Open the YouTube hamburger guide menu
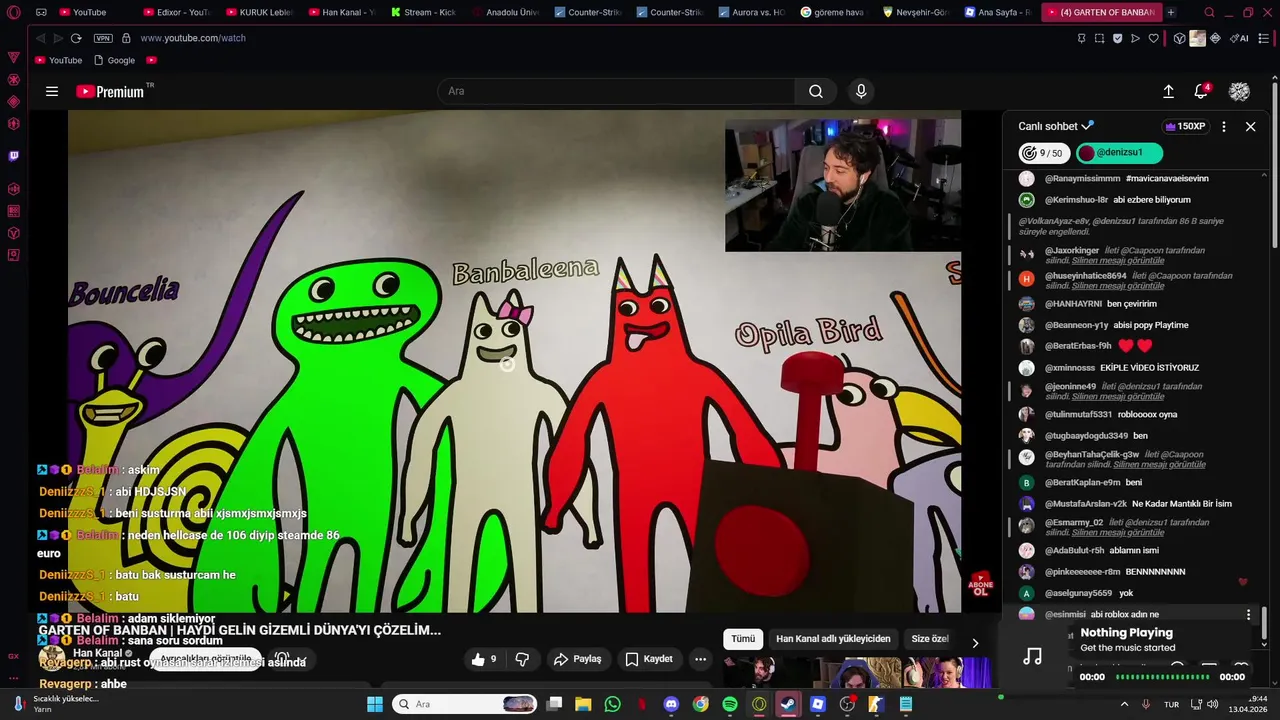 52,91
